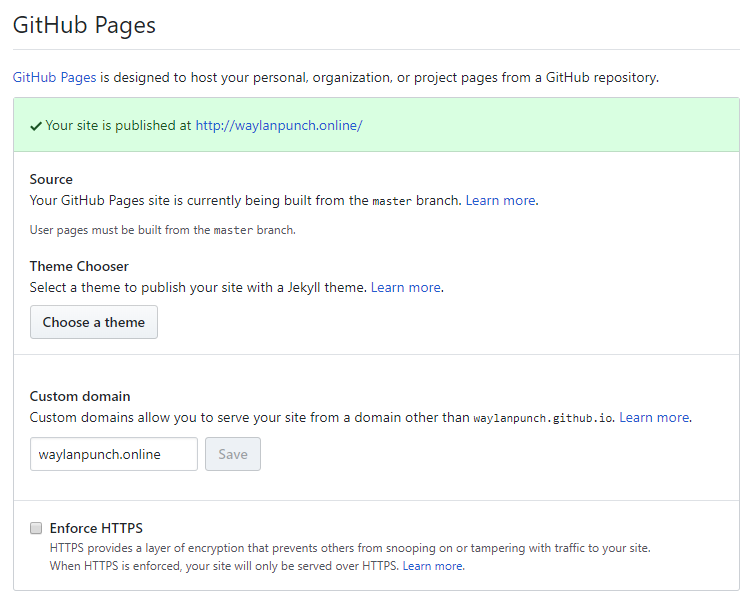
Task: Click the Custom domain heading
Action: (80, 396)
